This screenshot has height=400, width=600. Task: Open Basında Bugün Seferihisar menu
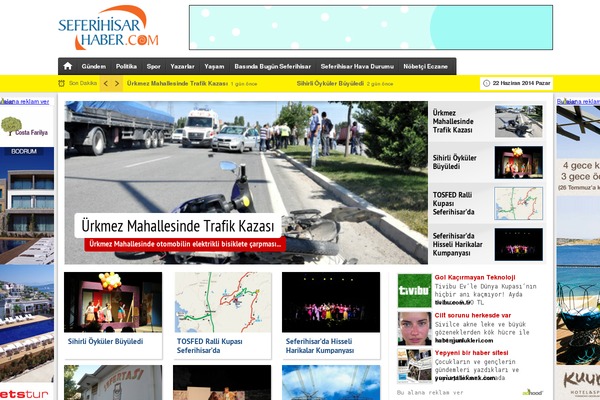click(272, 66)
